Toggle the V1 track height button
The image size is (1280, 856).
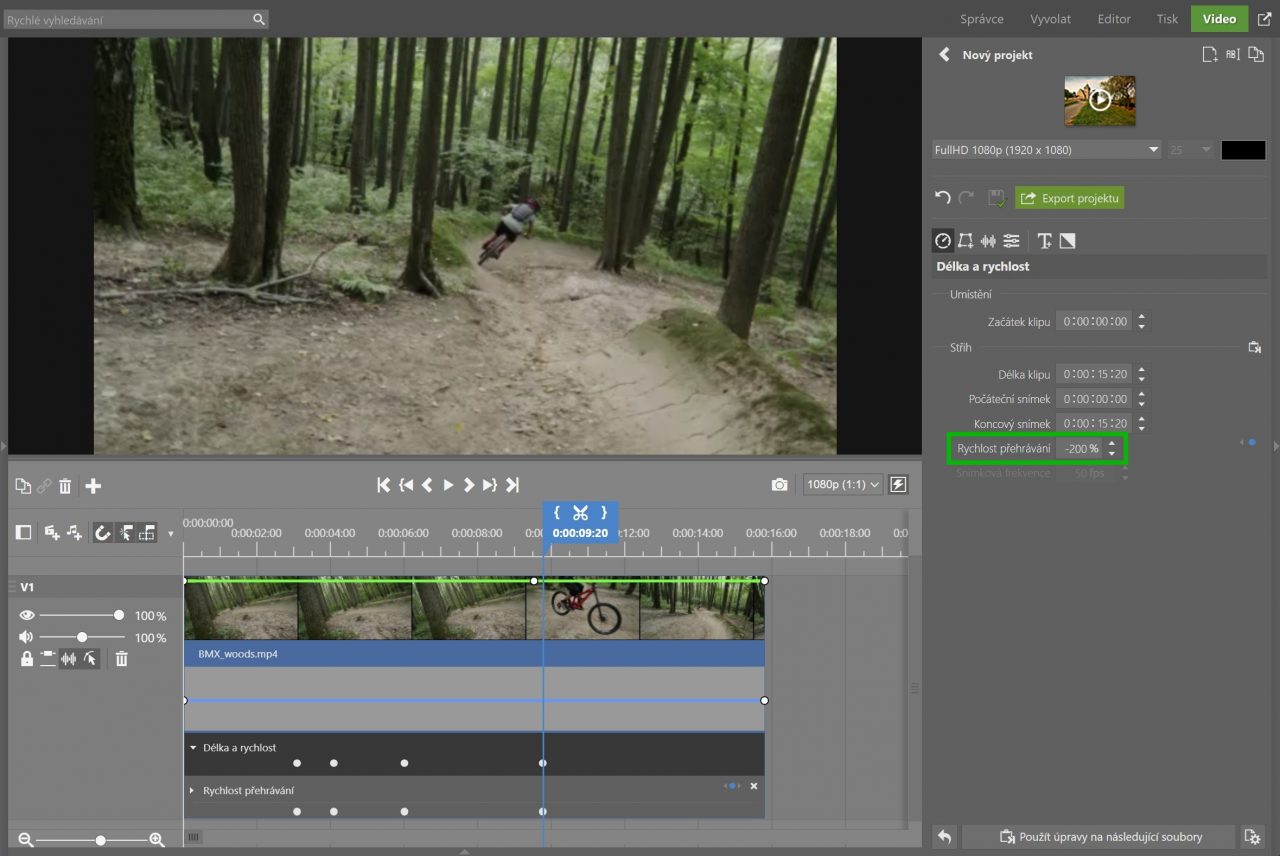pos(48,659)
